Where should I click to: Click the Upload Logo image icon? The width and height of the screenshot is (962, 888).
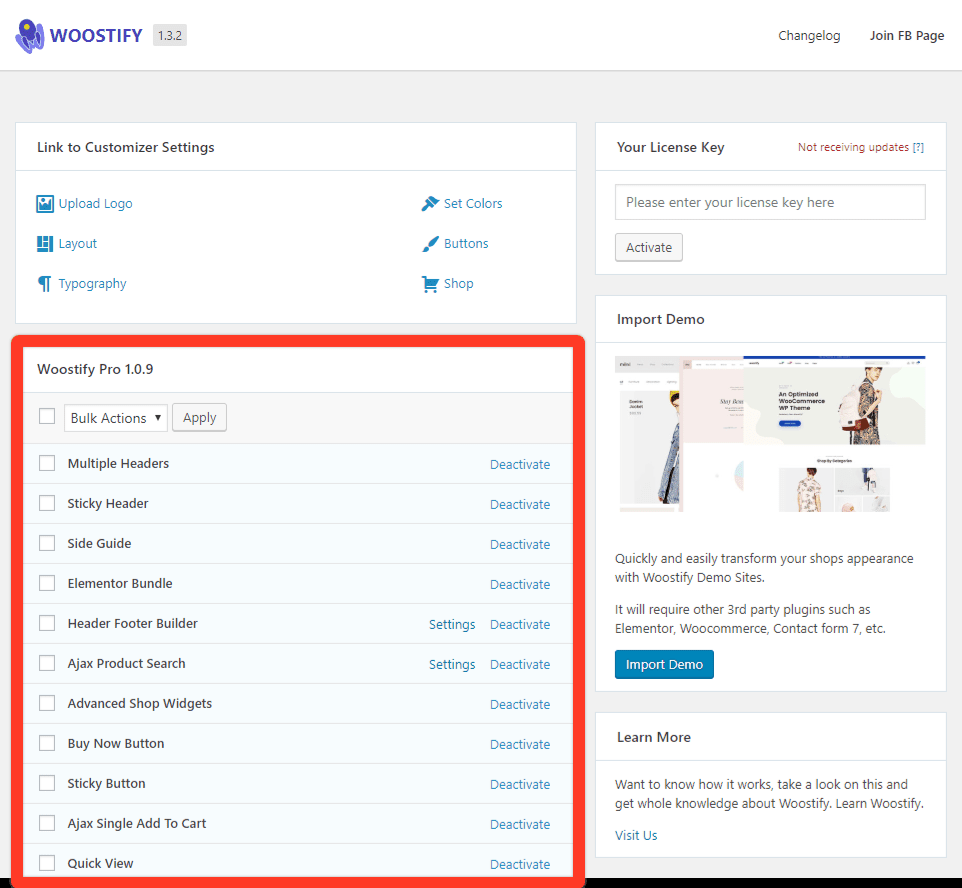45,204
